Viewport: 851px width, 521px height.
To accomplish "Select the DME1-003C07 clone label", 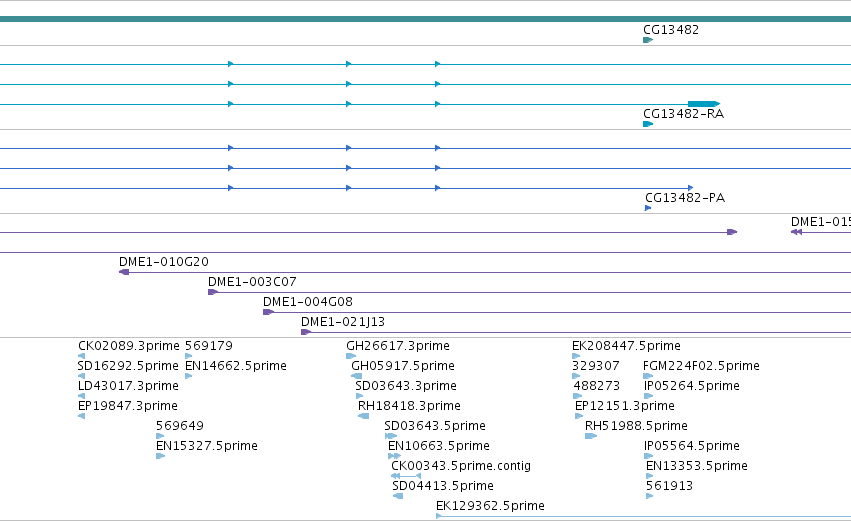I will [x=252, y=282].
